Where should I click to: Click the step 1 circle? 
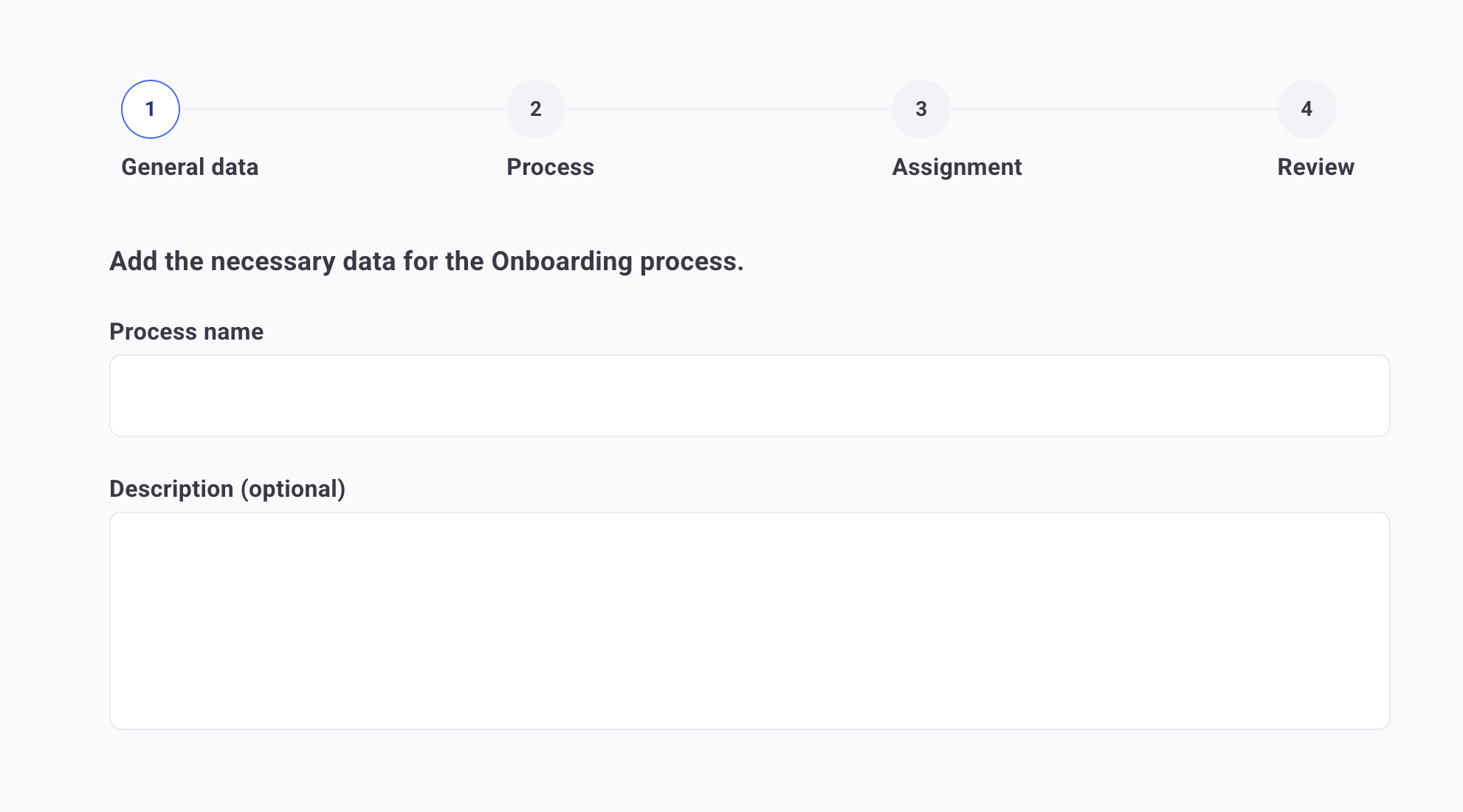151,109
